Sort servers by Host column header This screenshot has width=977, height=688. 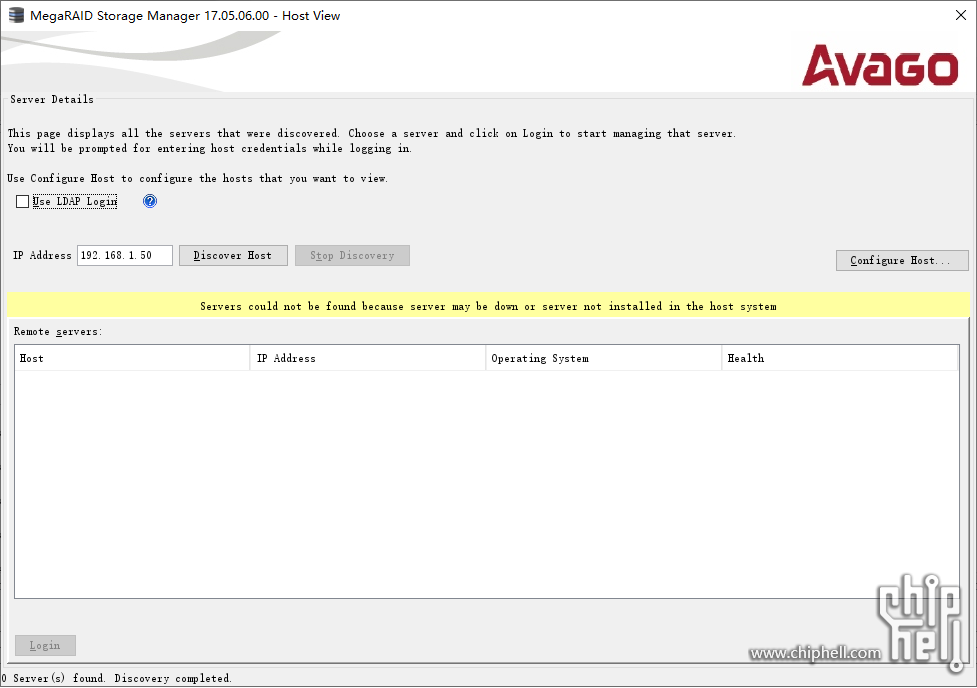click(x=132, y=358)
